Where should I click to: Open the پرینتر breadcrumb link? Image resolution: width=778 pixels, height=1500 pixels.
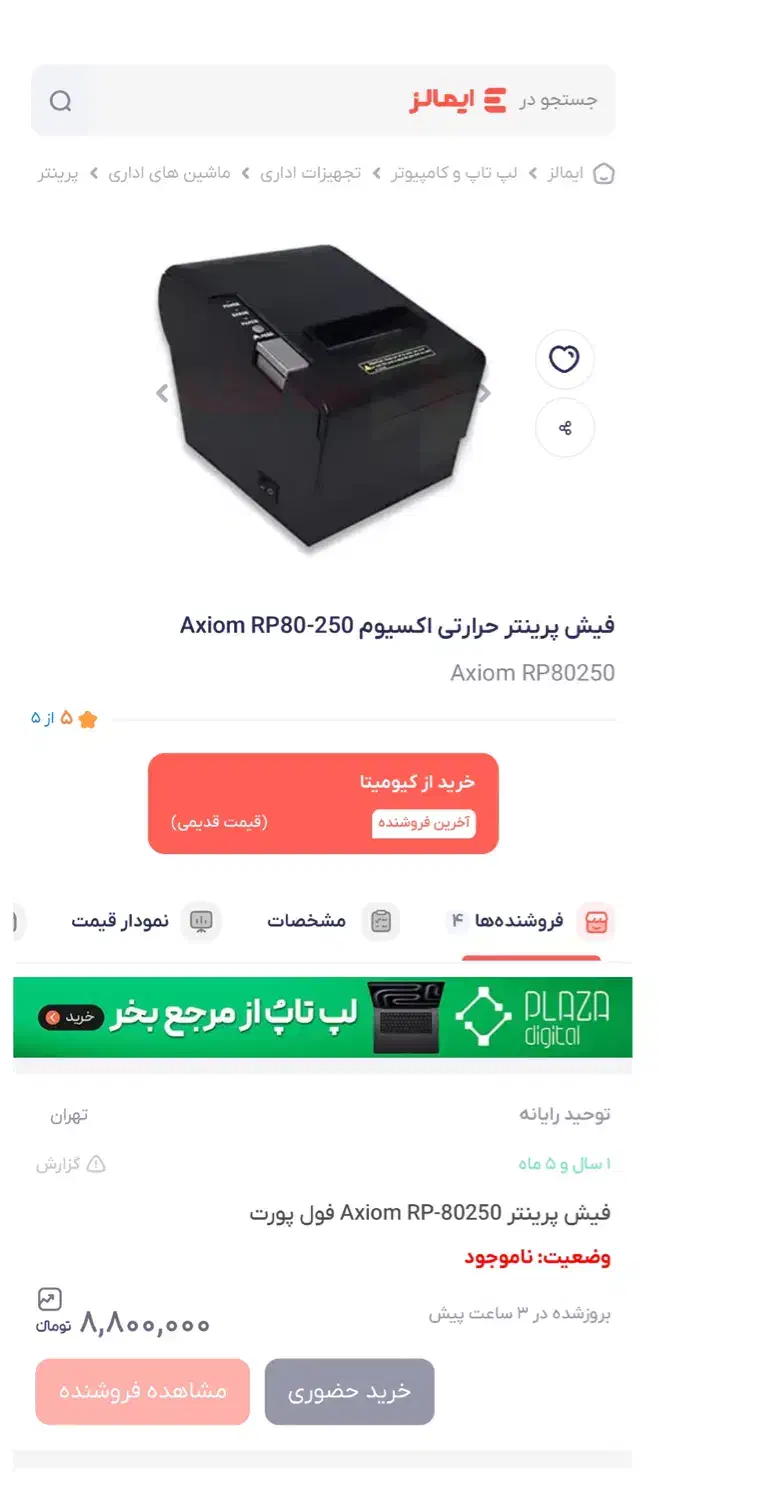[57, 174]
